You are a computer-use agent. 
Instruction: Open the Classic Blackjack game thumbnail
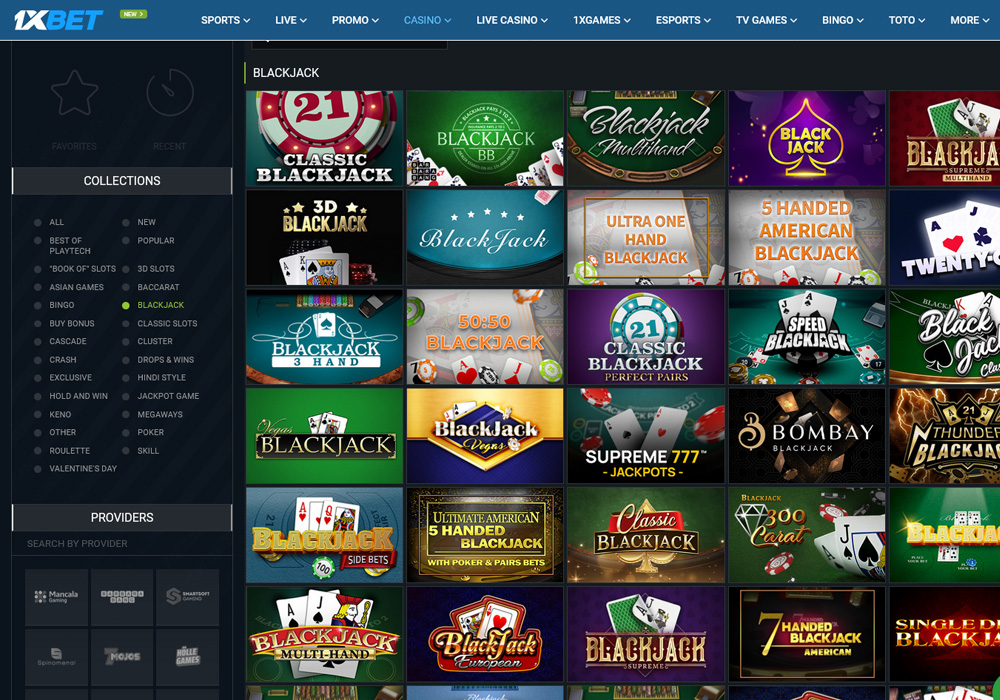pyautogui.click(x=324, y=137)
